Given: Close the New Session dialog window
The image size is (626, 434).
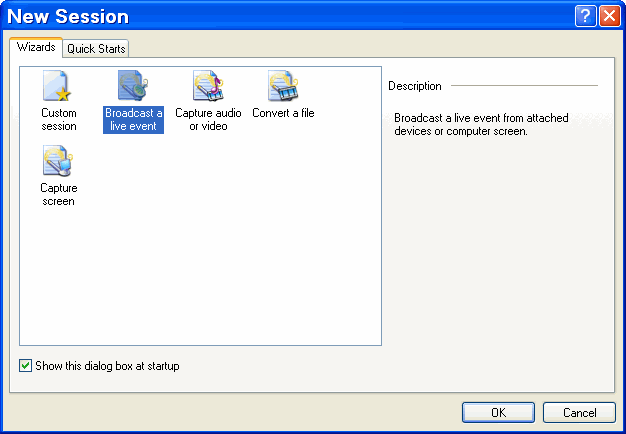Looking at the screenshot, I should click(610, 16).
